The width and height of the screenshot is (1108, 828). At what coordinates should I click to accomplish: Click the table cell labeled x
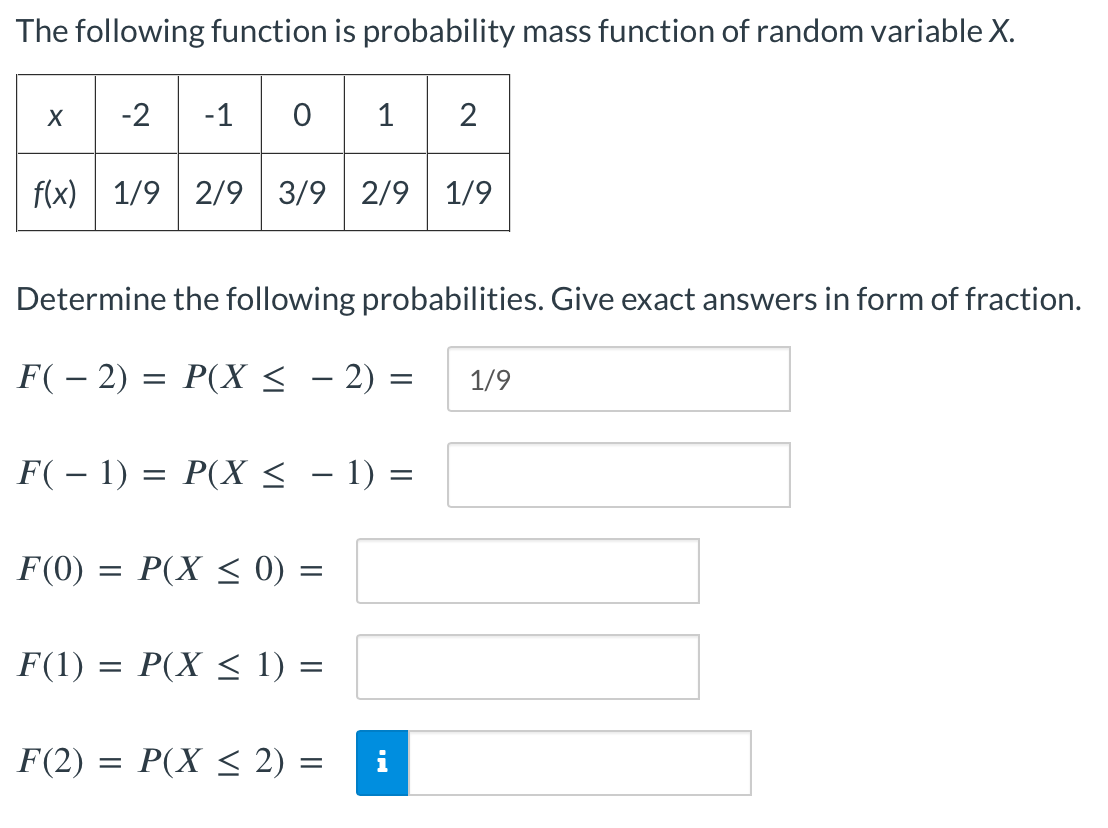[56, 115]
